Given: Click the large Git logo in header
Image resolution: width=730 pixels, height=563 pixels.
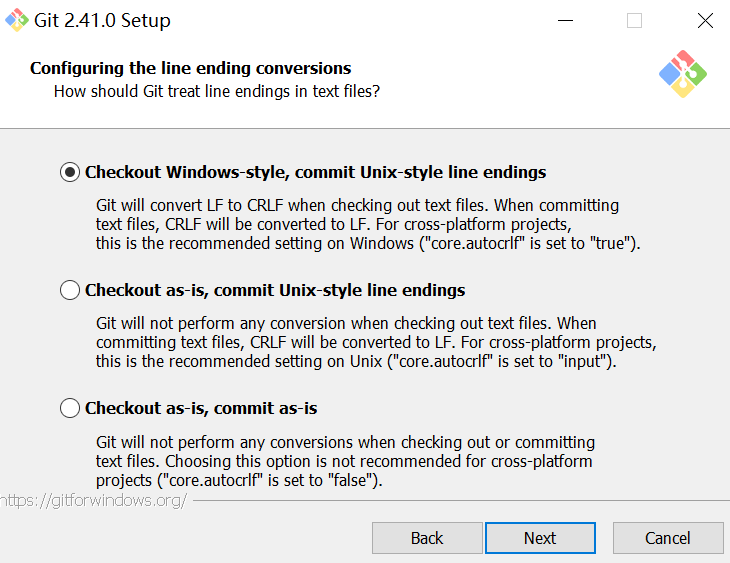Looking at the screenshot, I should pos(683,74).
